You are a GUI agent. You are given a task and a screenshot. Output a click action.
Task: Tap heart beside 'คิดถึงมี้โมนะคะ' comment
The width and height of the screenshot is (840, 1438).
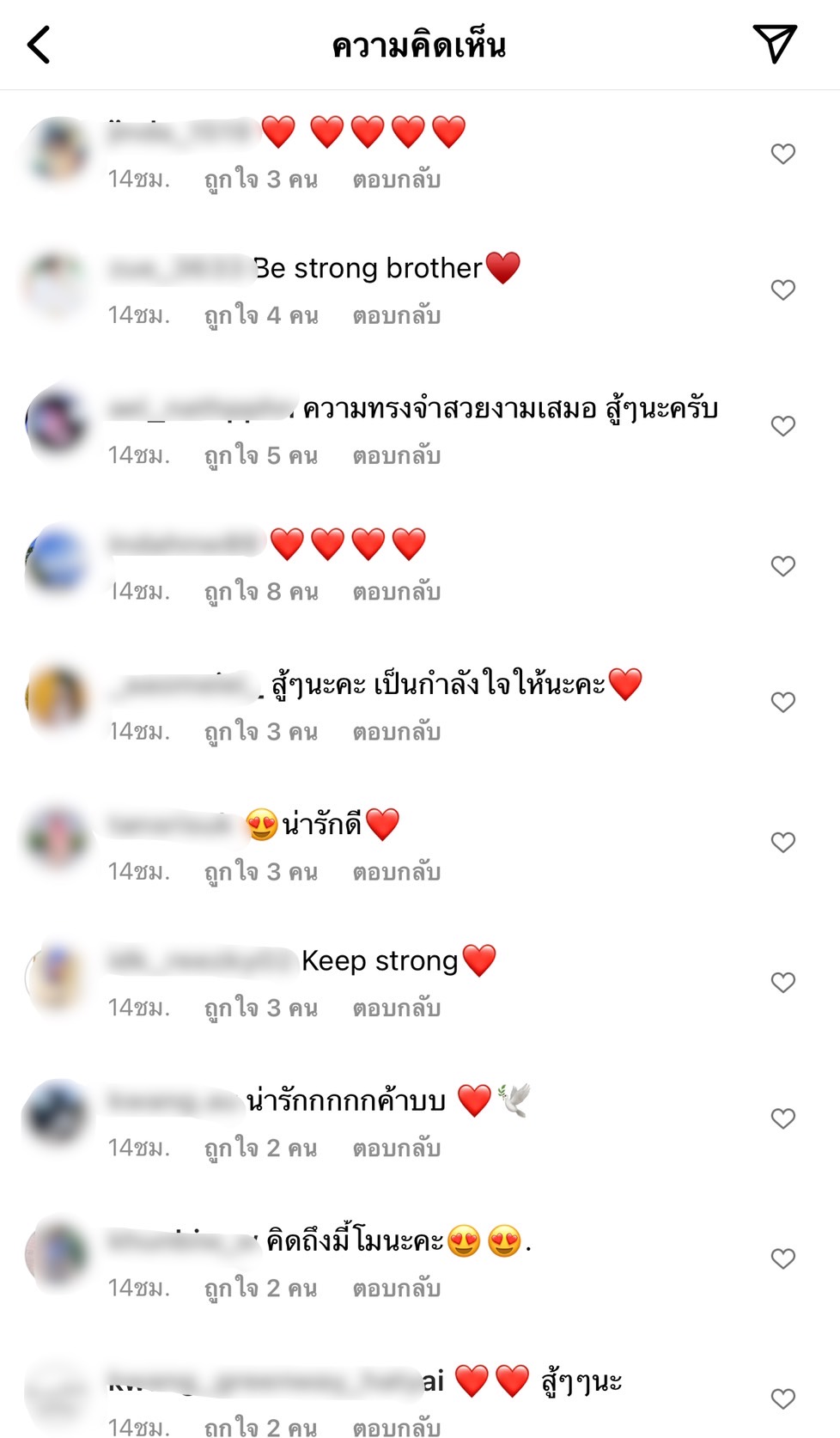pyautogui.click(x=782, y=1258)
